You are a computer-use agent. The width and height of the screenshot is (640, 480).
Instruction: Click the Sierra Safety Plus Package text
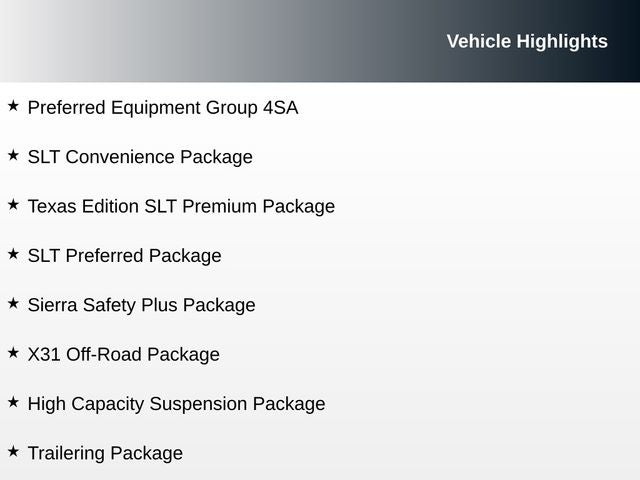(141, 305)
